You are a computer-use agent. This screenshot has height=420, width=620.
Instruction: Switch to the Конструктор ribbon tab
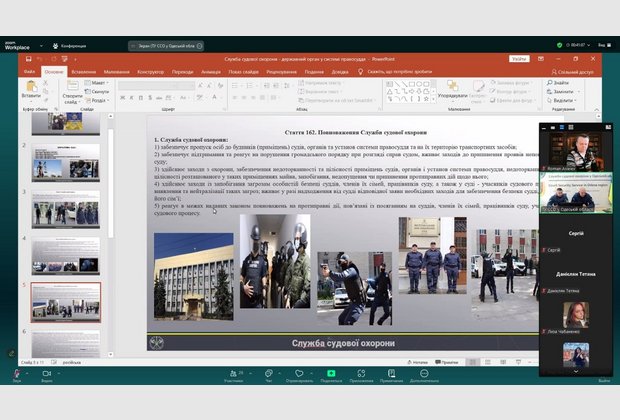click(x=150, y=72)
